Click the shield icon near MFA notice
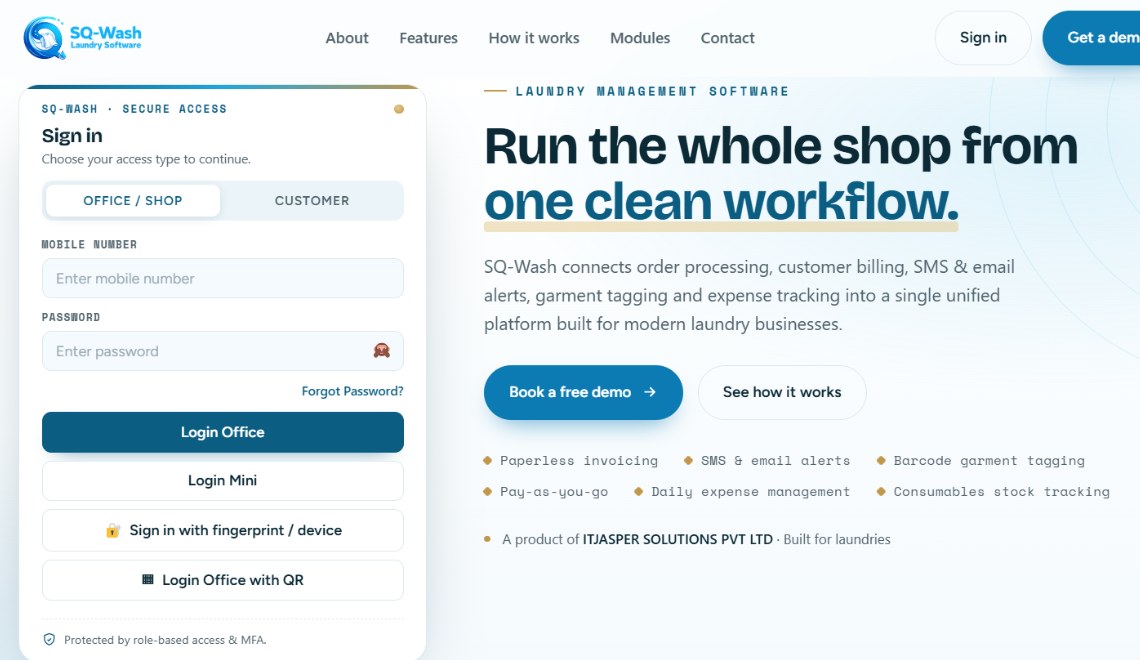 (x=49, y=640)
